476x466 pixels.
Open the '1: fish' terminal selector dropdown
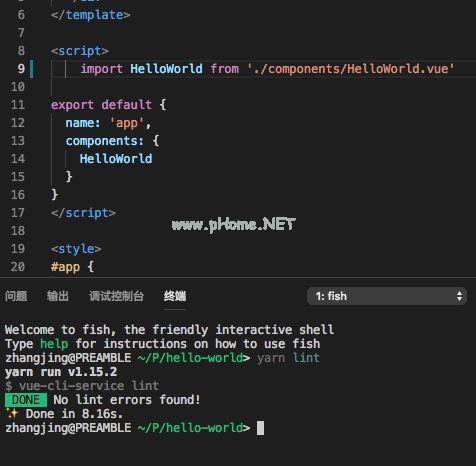coord(387,296)
